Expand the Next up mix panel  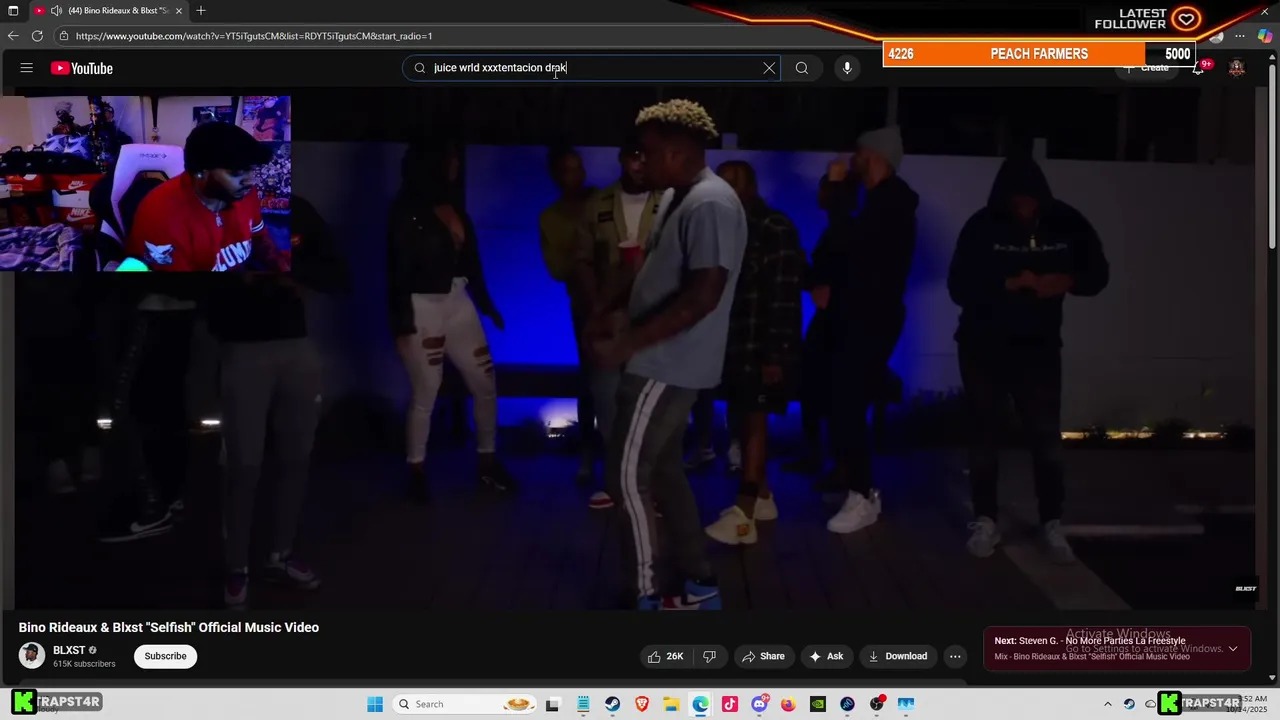pyautogui.click(x=1233, y=648)
